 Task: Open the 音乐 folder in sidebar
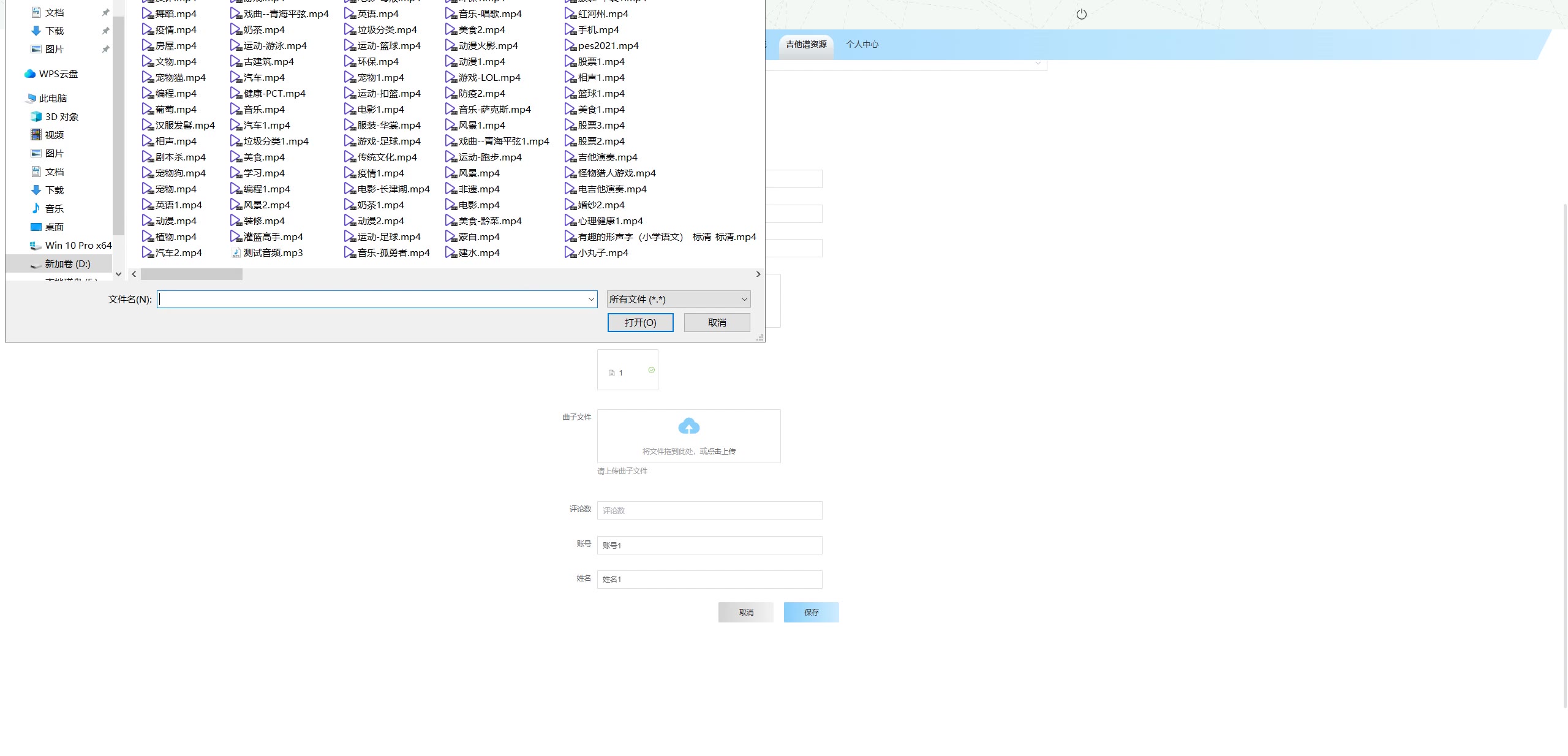(x=53, y=208)
